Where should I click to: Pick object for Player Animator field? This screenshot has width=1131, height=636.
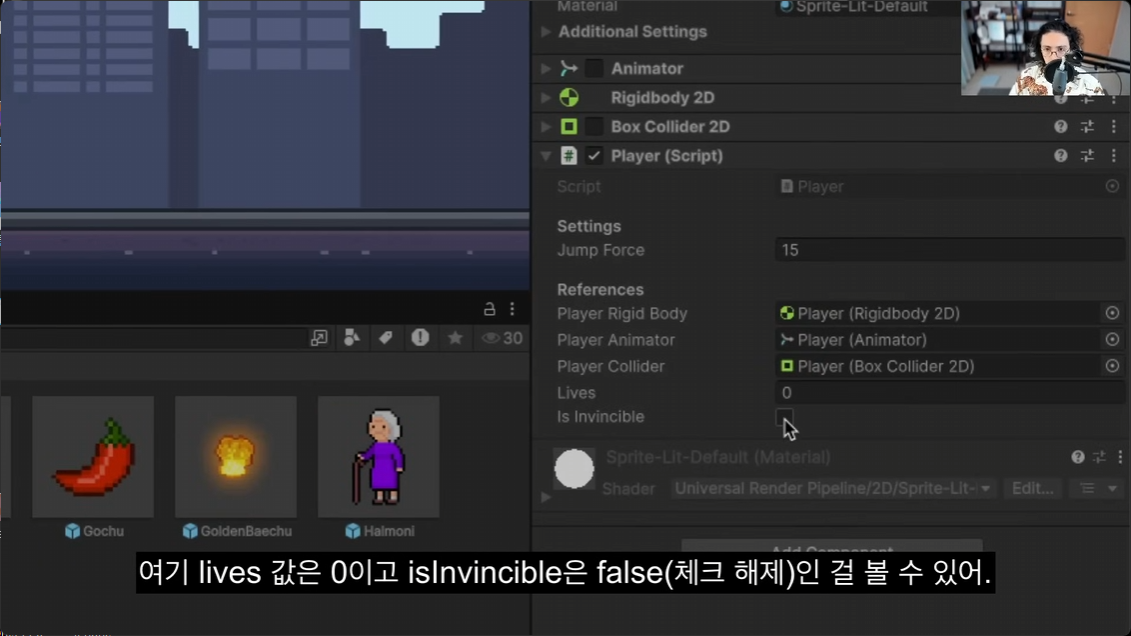pyautogui.click(x=1112, y=340)
